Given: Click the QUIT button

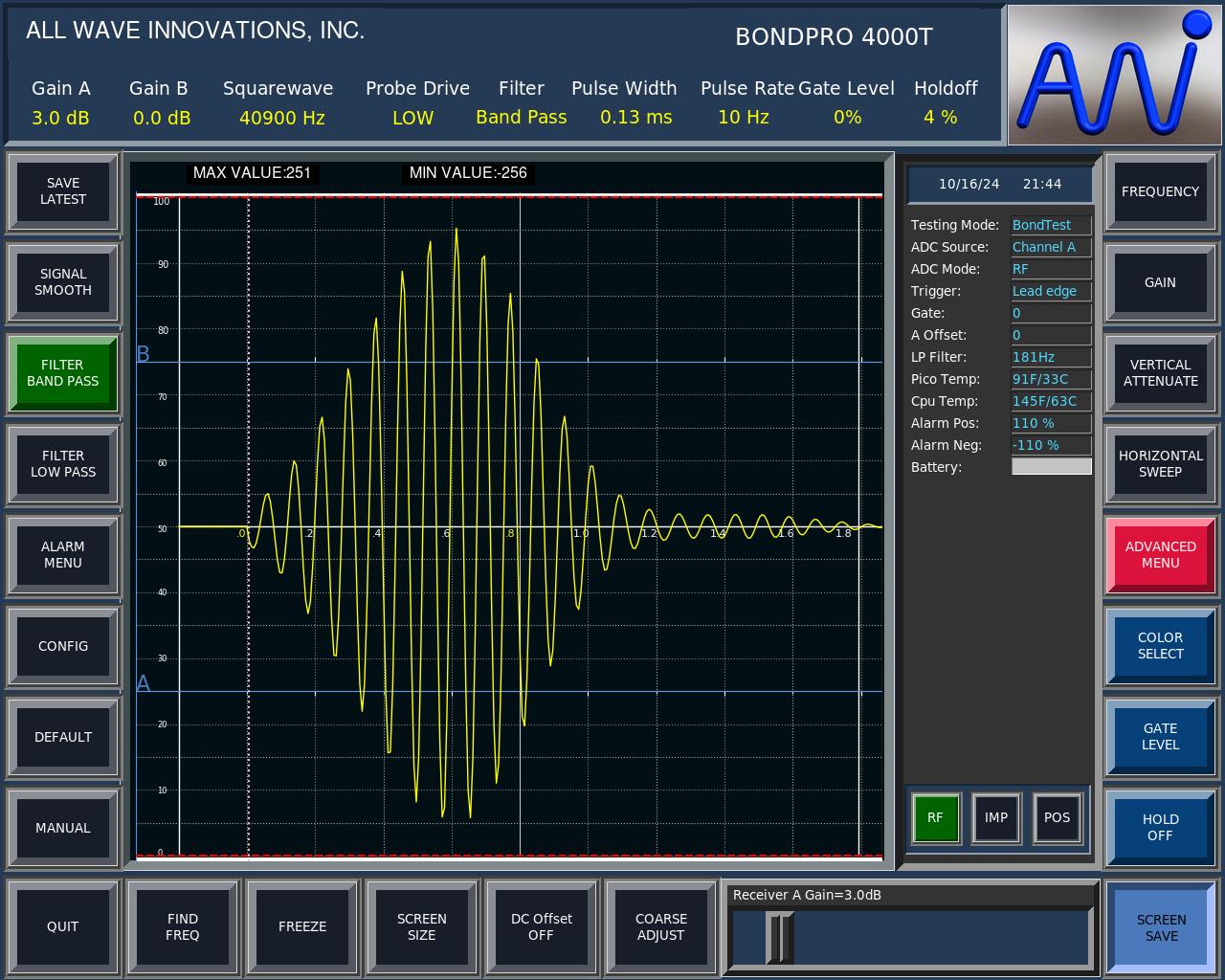Looking at the screenshot, I should (x=63, y=926).
